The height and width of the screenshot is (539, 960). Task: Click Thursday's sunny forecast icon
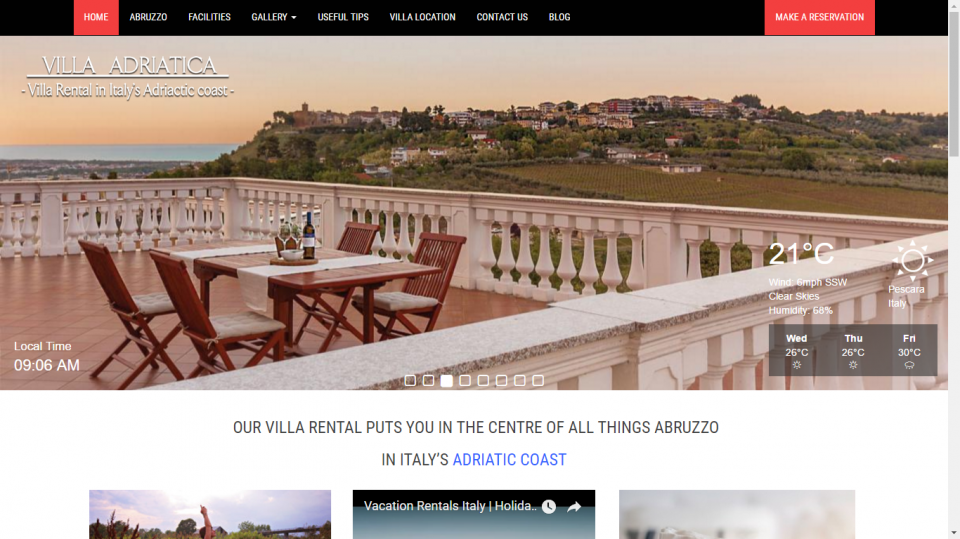(x=853, y=365)
